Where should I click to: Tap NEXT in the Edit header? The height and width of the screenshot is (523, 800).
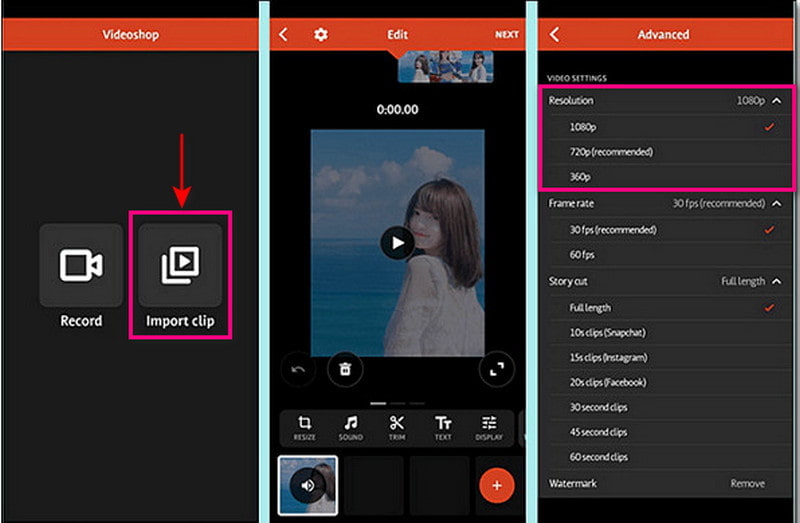(507, 35)
